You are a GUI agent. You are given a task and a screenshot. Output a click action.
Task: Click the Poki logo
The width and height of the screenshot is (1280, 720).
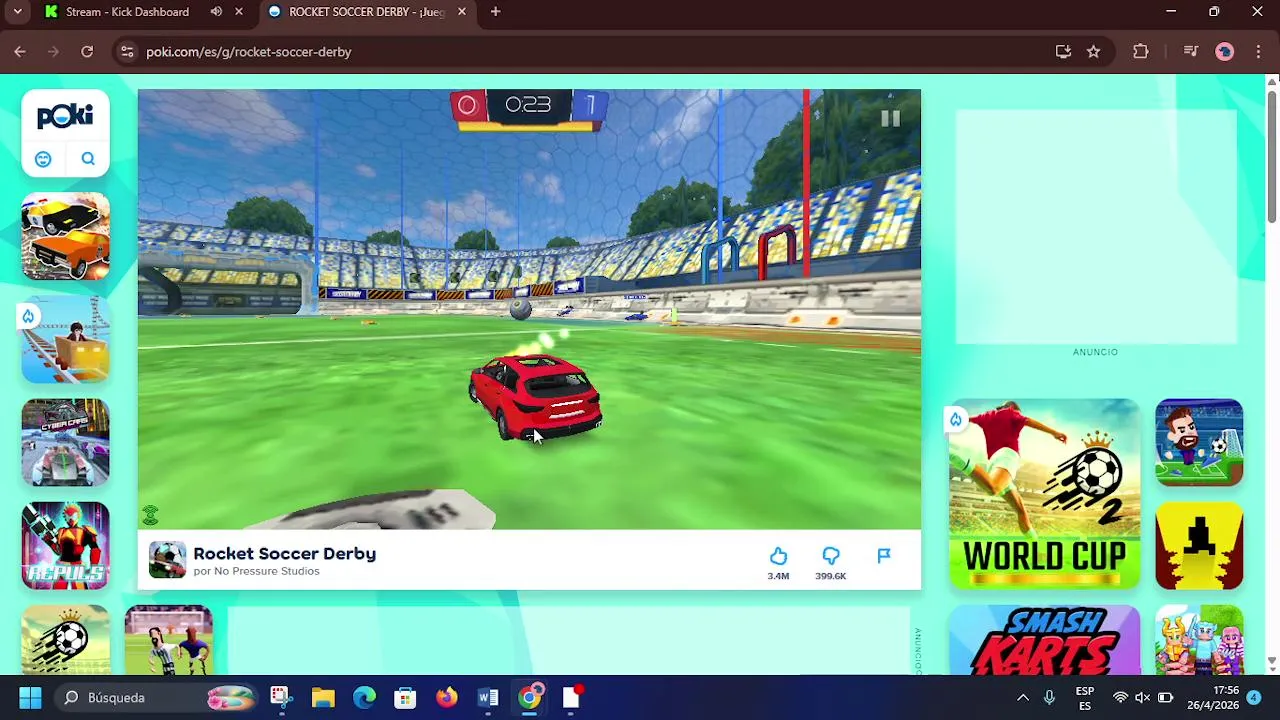(65, 116)
